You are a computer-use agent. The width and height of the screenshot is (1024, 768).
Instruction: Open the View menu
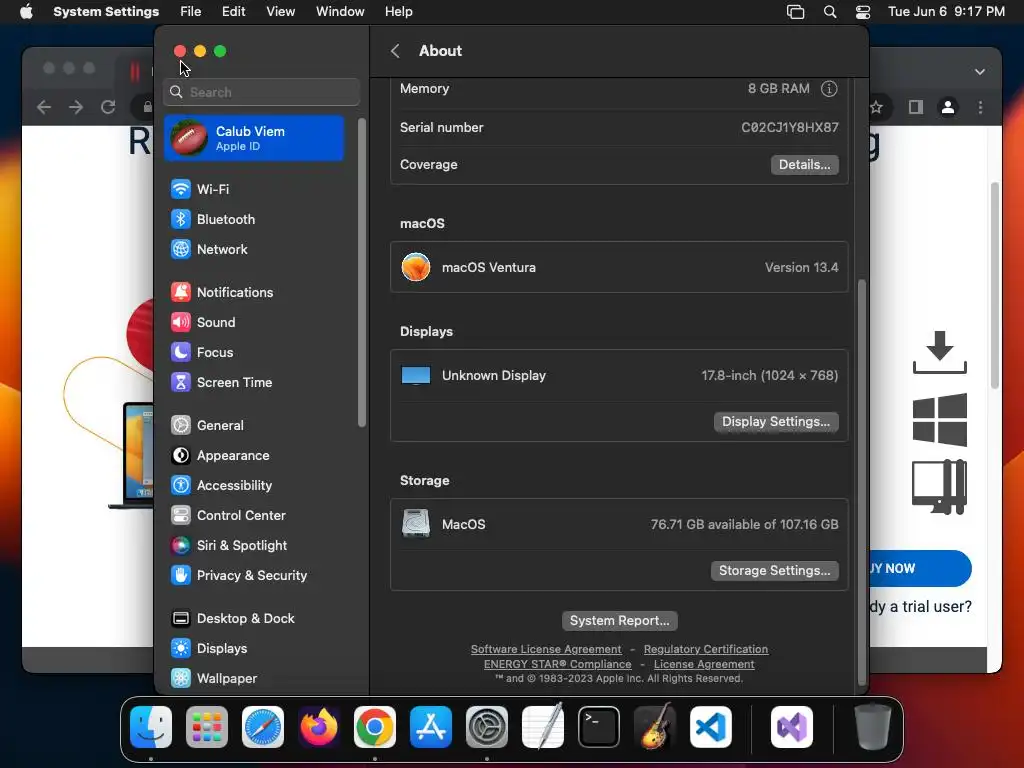click(281, 12)
